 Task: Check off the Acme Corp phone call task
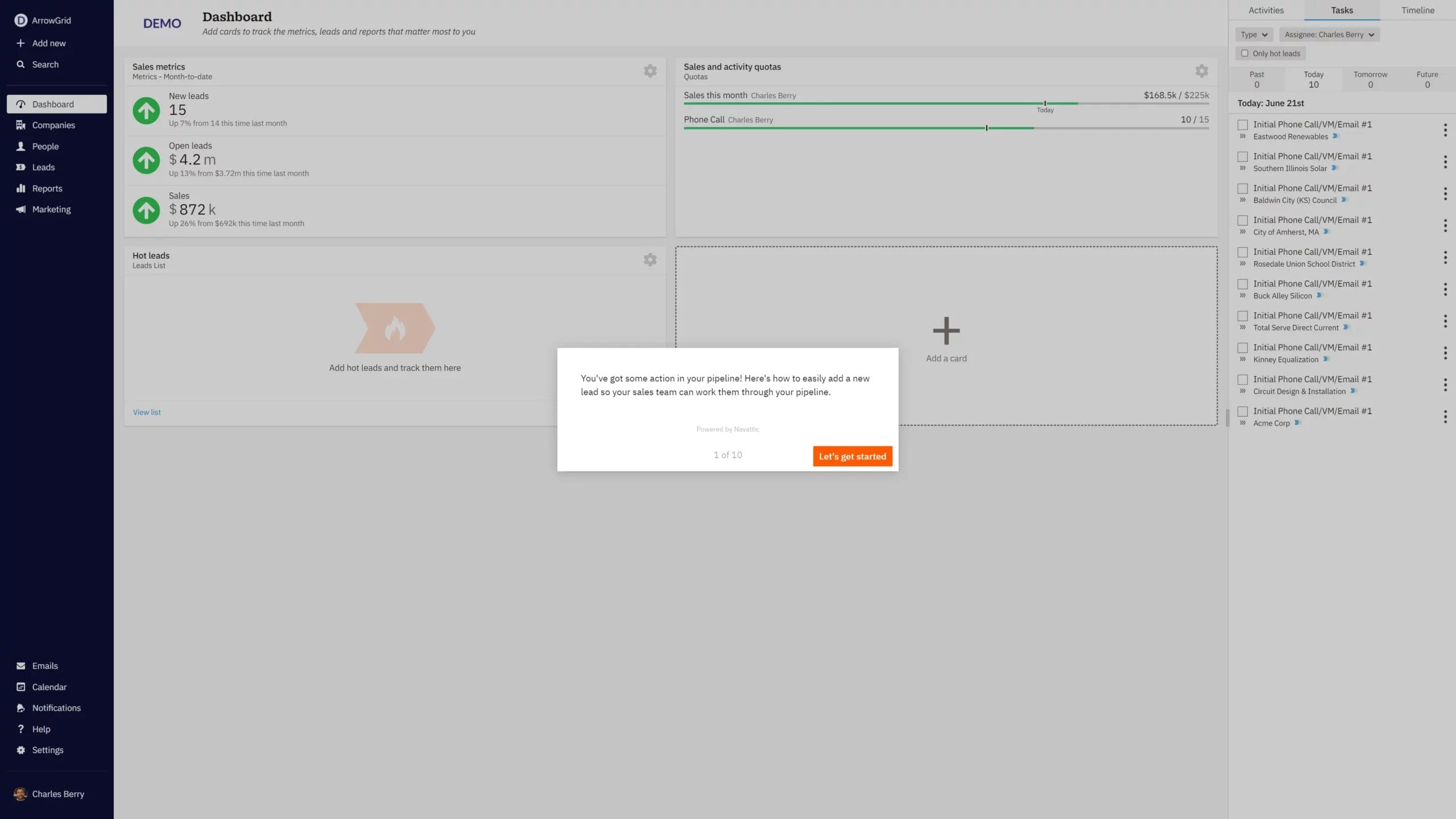click(x=1243, y=411)
